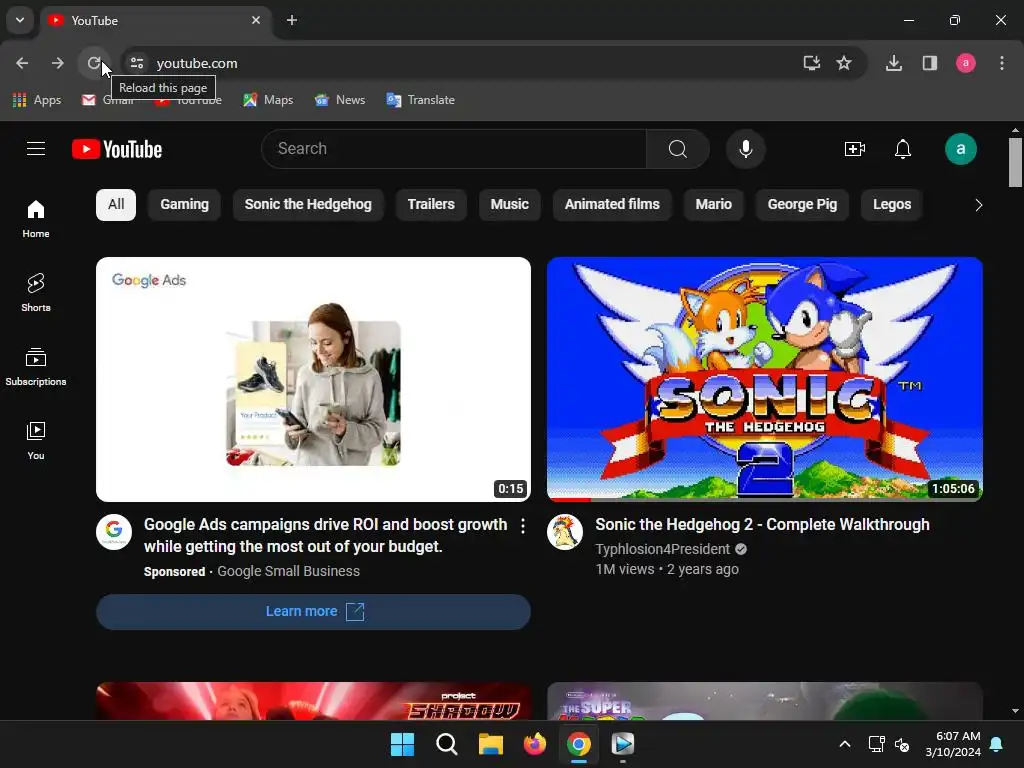Start voice search with the microphone icon

pos(745,149)
